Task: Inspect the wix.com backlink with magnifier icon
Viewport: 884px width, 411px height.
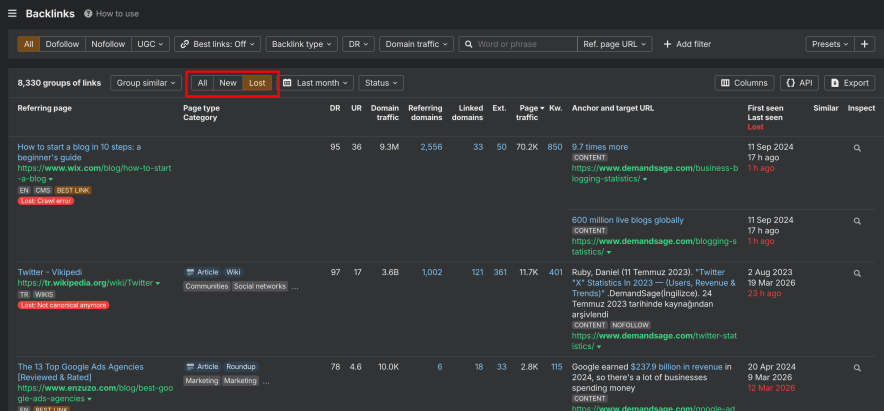Action: 857,147
